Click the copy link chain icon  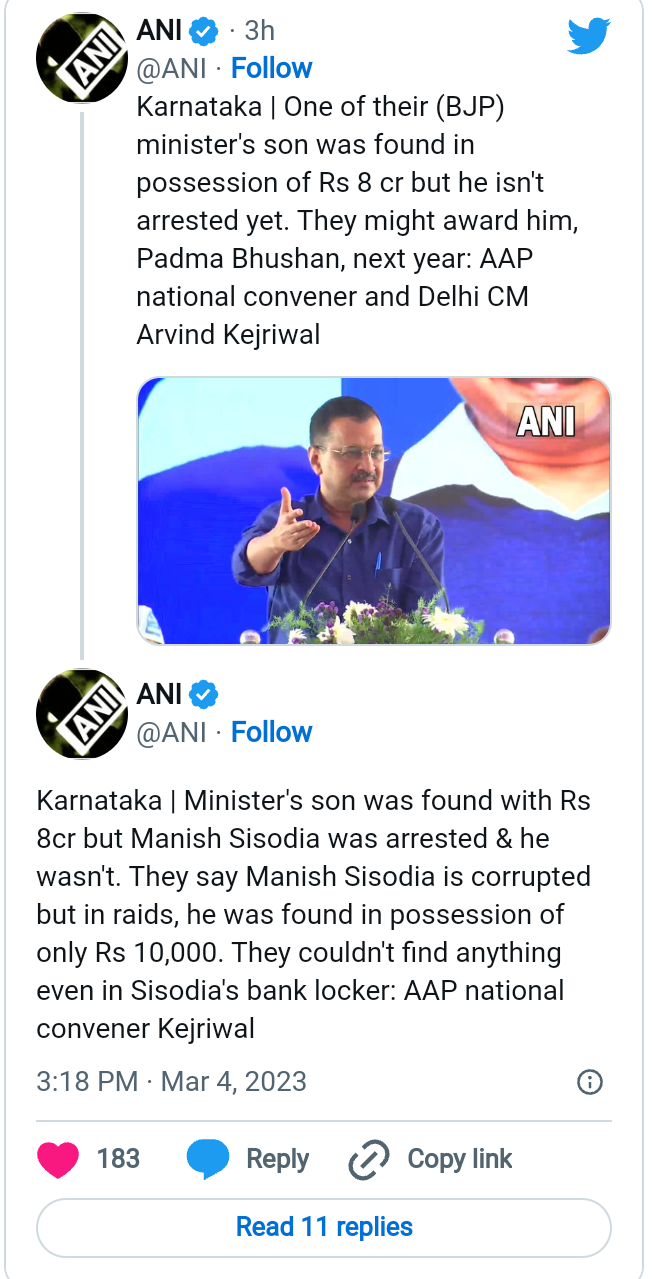click(x=368, y=1160)
